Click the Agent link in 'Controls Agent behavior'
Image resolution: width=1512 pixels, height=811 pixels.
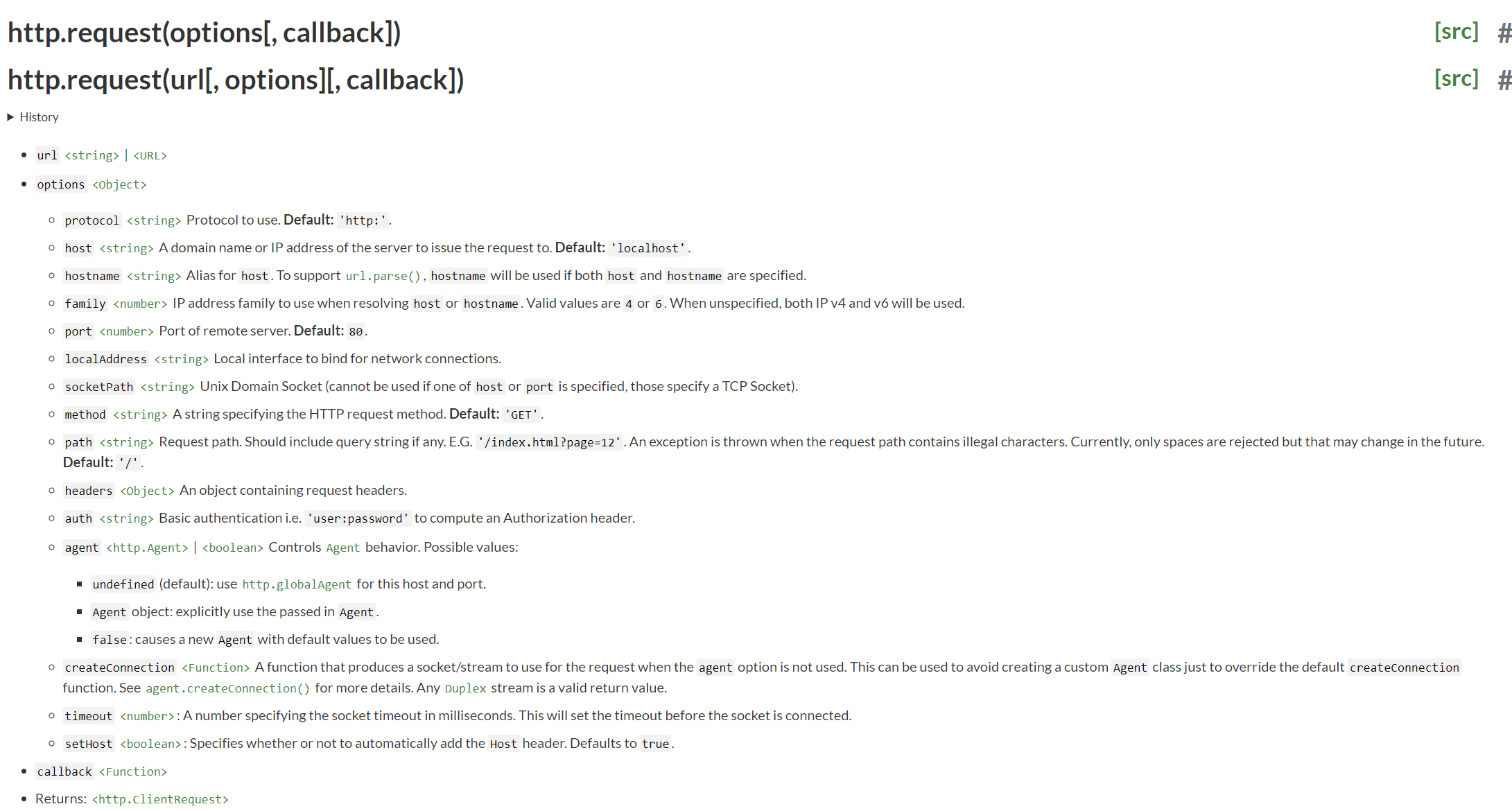(x=342, y=548)
